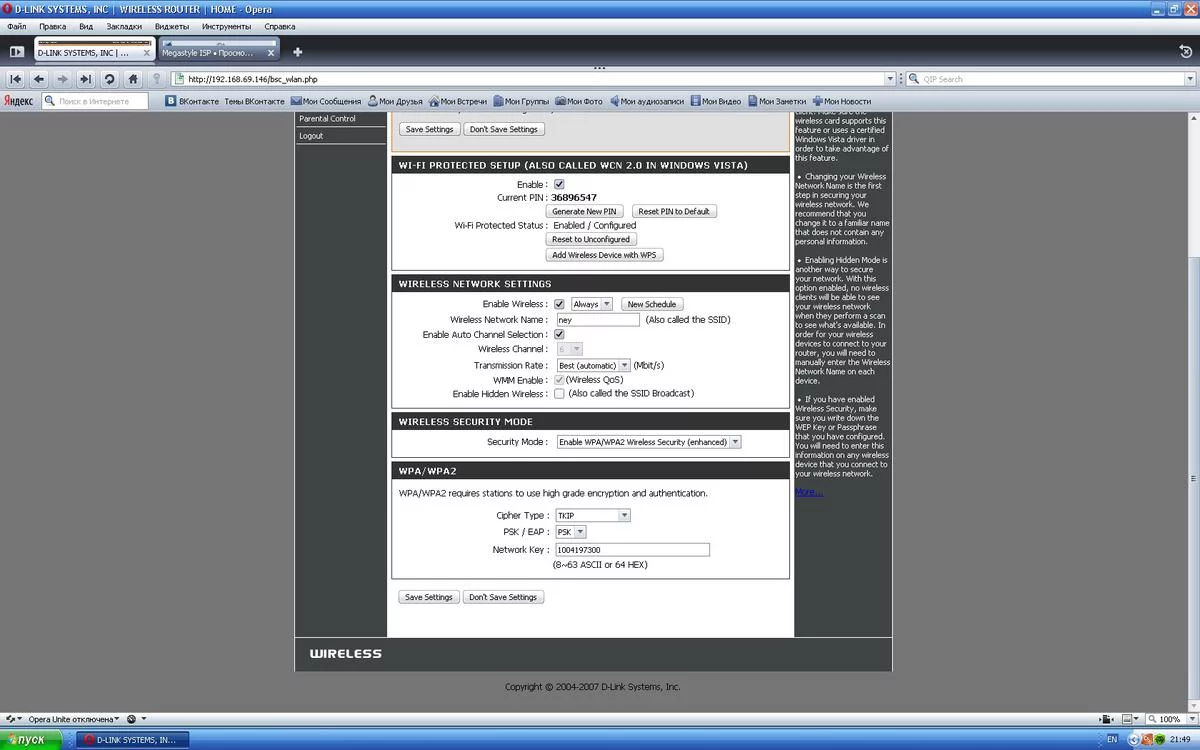This screenshot has width=1200, height=750.
Task: Click the QIP Search field
Action: (1052, 79)
